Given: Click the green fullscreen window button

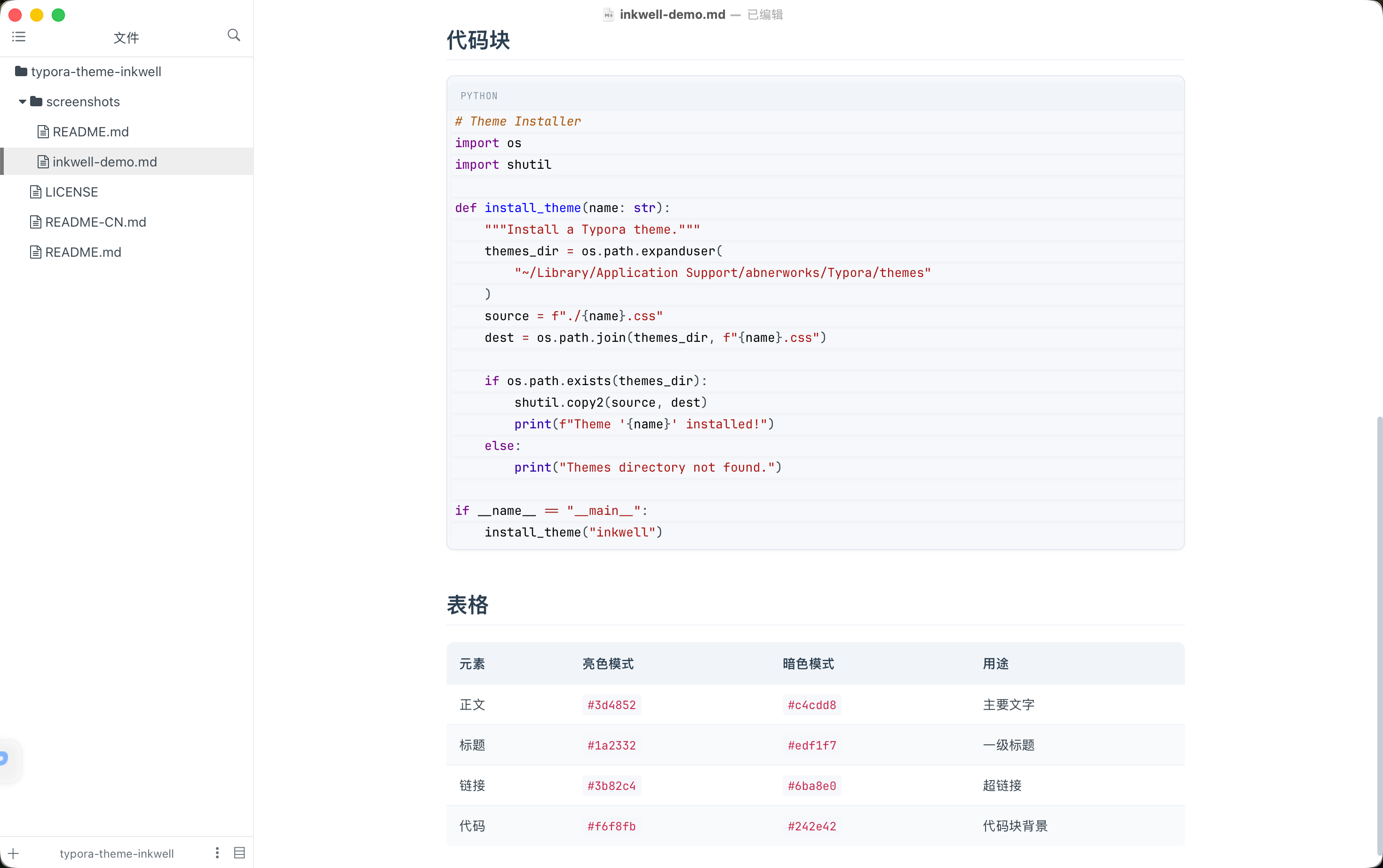Looking at the screenshot, I should (58, 15).
